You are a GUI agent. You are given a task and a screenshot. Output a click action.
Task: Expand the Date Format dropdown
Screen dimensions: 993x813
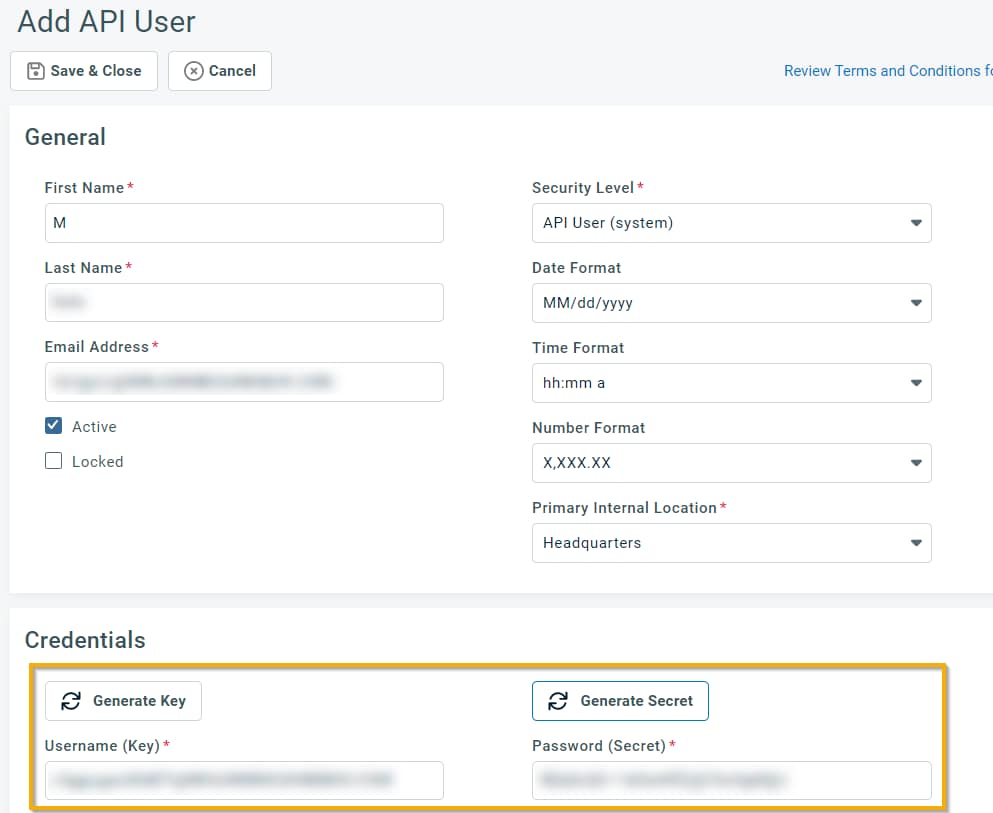pos(731,303)
